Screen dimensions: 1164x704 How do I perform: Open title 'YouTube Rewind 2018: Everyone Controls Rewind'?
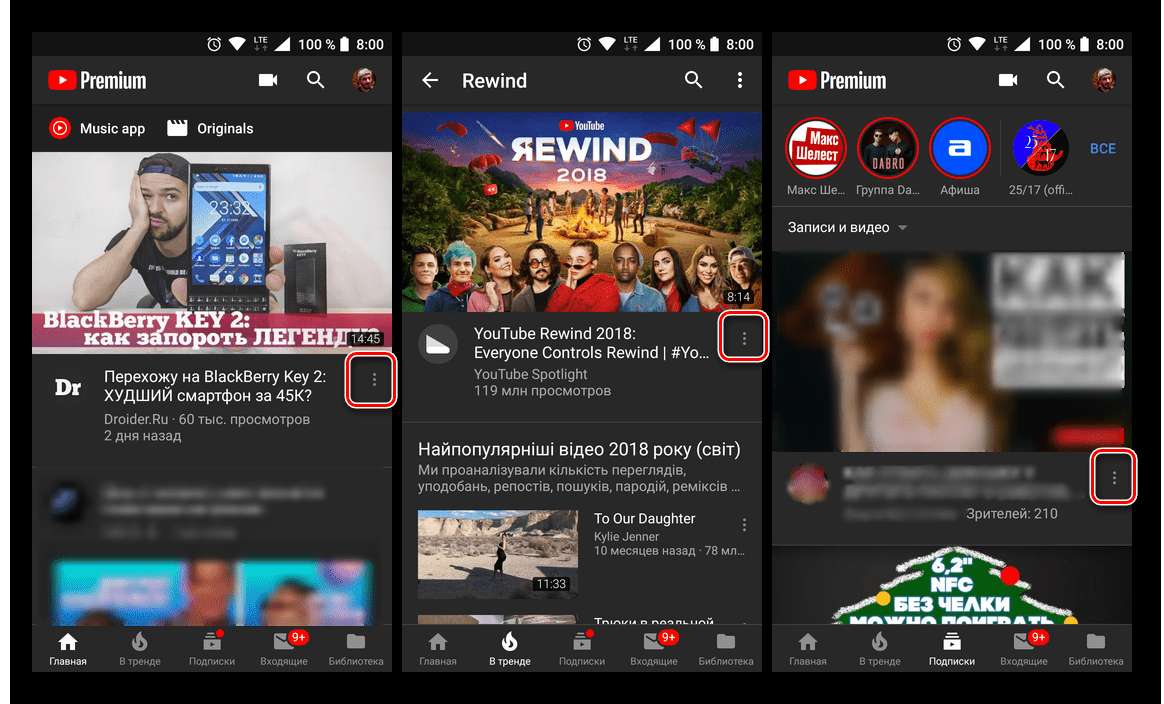592,343
